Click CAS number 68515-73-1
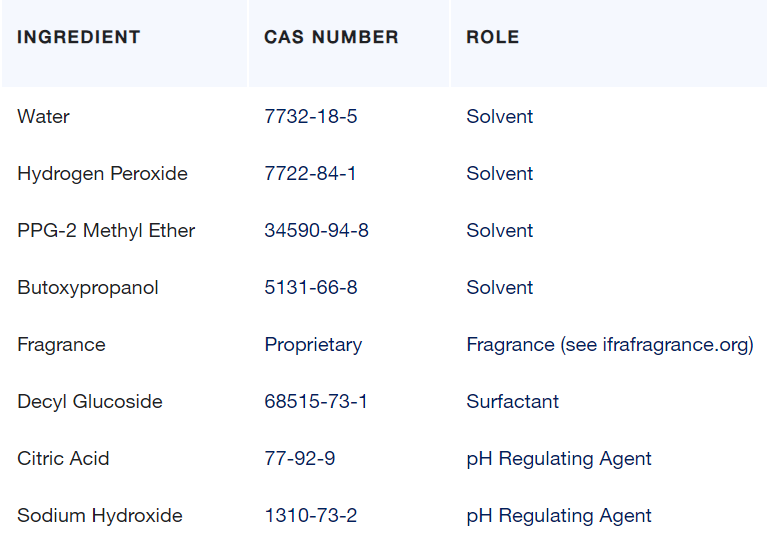 pyautogui.click(x=316, y=401)
